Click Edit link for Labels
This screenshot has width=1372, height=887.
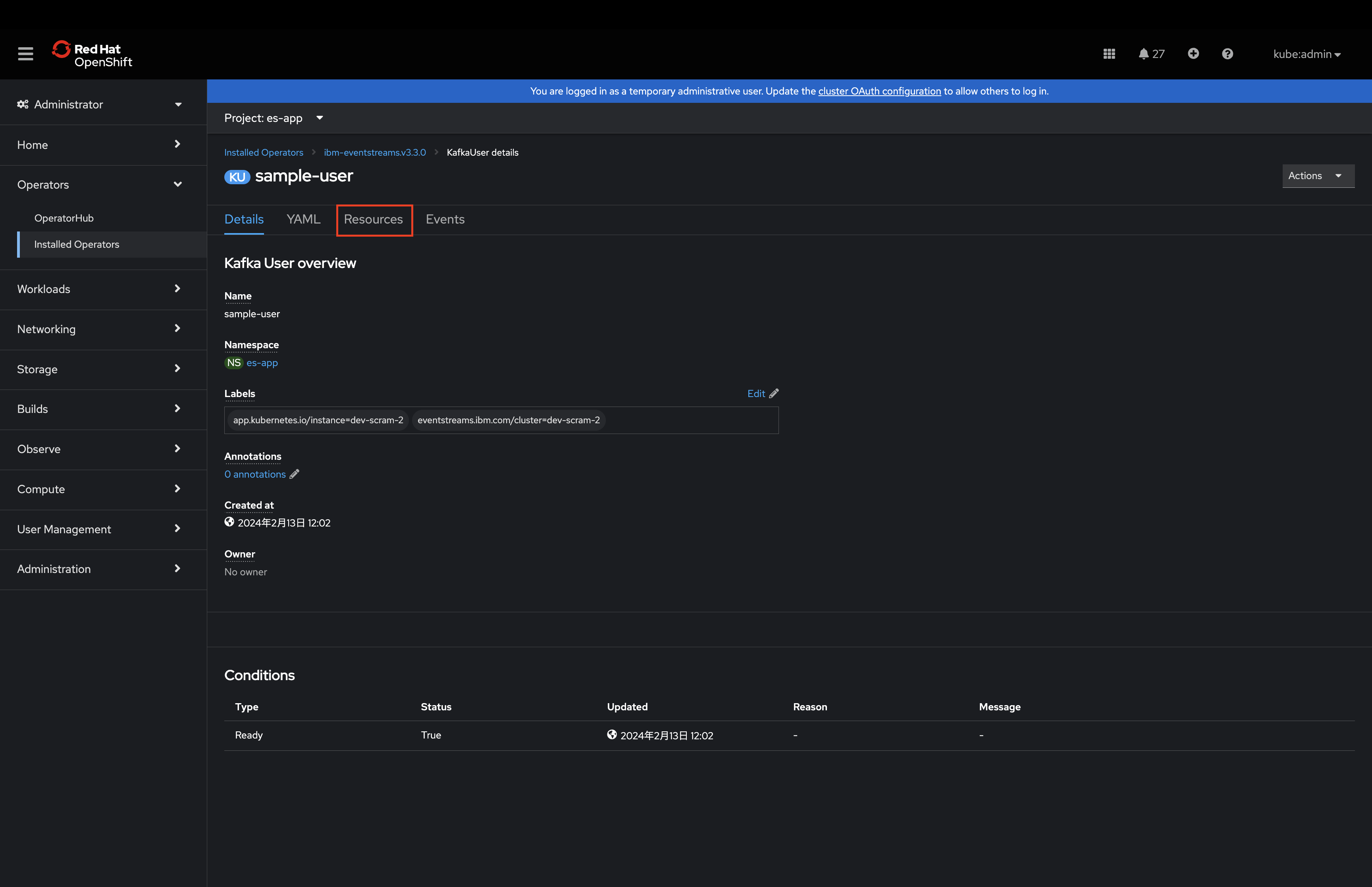point(762,393)
